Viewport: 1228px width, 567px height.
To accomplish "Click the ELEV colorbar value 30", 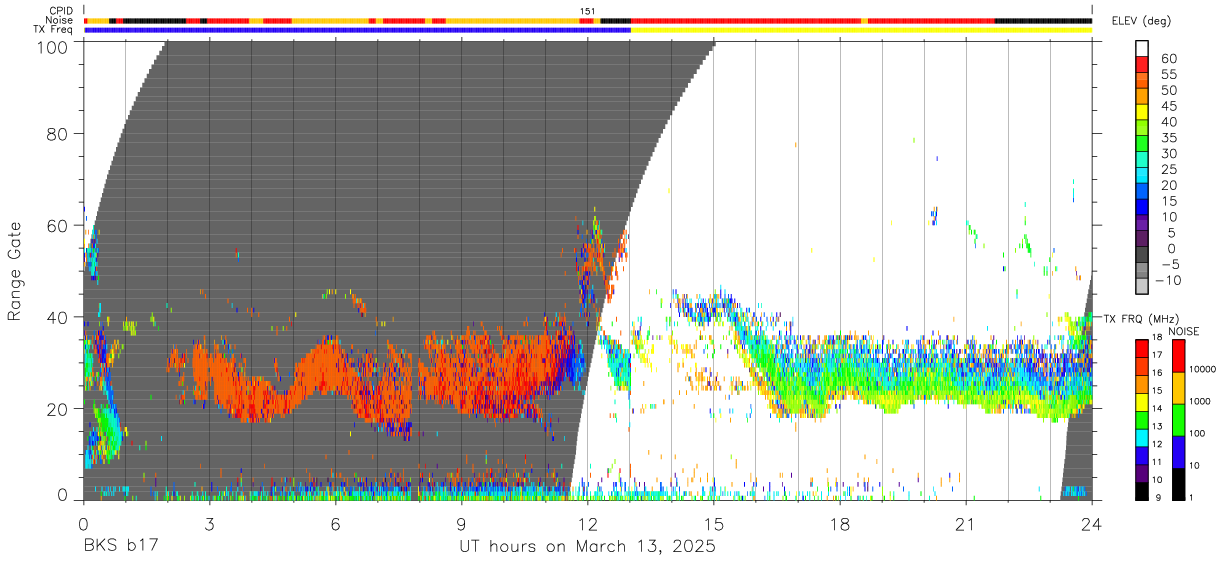I will pos(1168,153).
